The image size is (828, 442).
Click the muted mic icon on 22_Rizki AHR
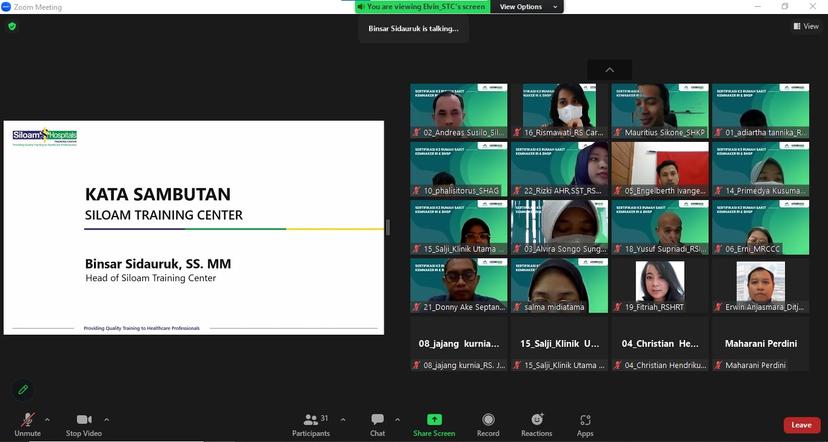coord(517,191)
